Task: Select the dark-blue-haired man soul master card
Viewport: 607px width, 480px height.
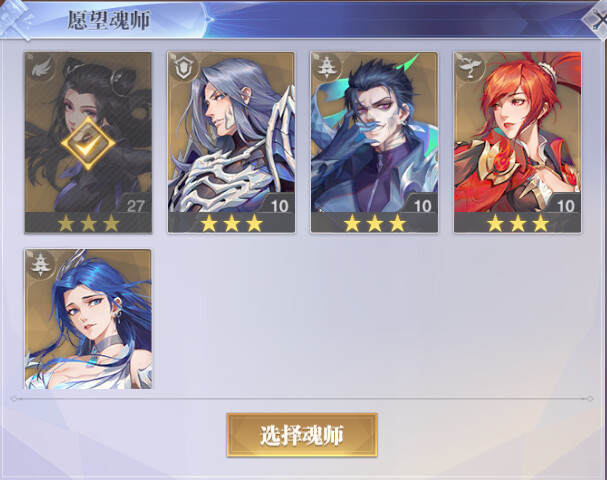Action: (x=374, y=142)
